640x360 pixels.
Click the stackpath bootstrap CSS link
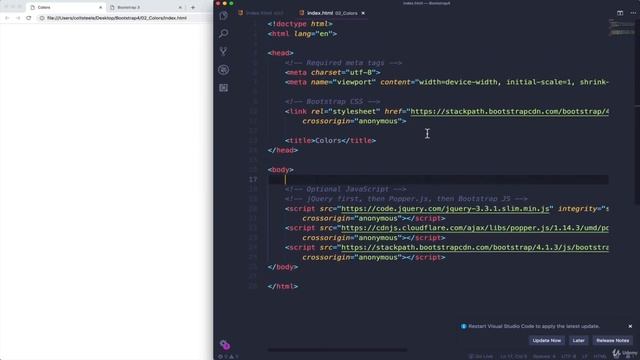[x=509, y=111]
